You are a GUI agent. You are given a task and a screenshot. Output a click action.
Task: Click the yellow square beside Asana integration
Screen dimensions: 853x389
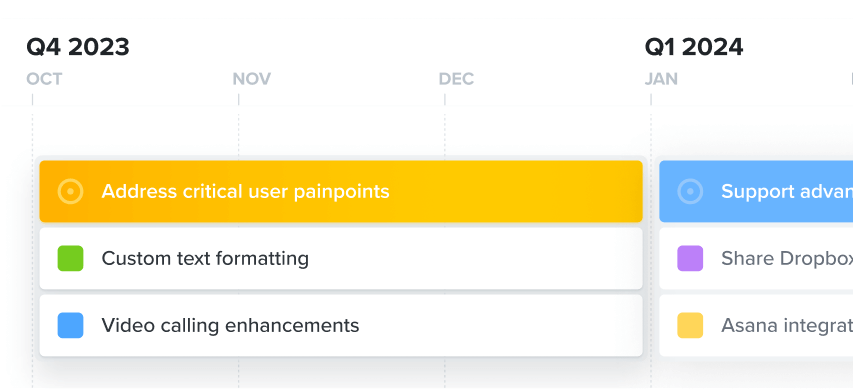click(x=690, y=325)
